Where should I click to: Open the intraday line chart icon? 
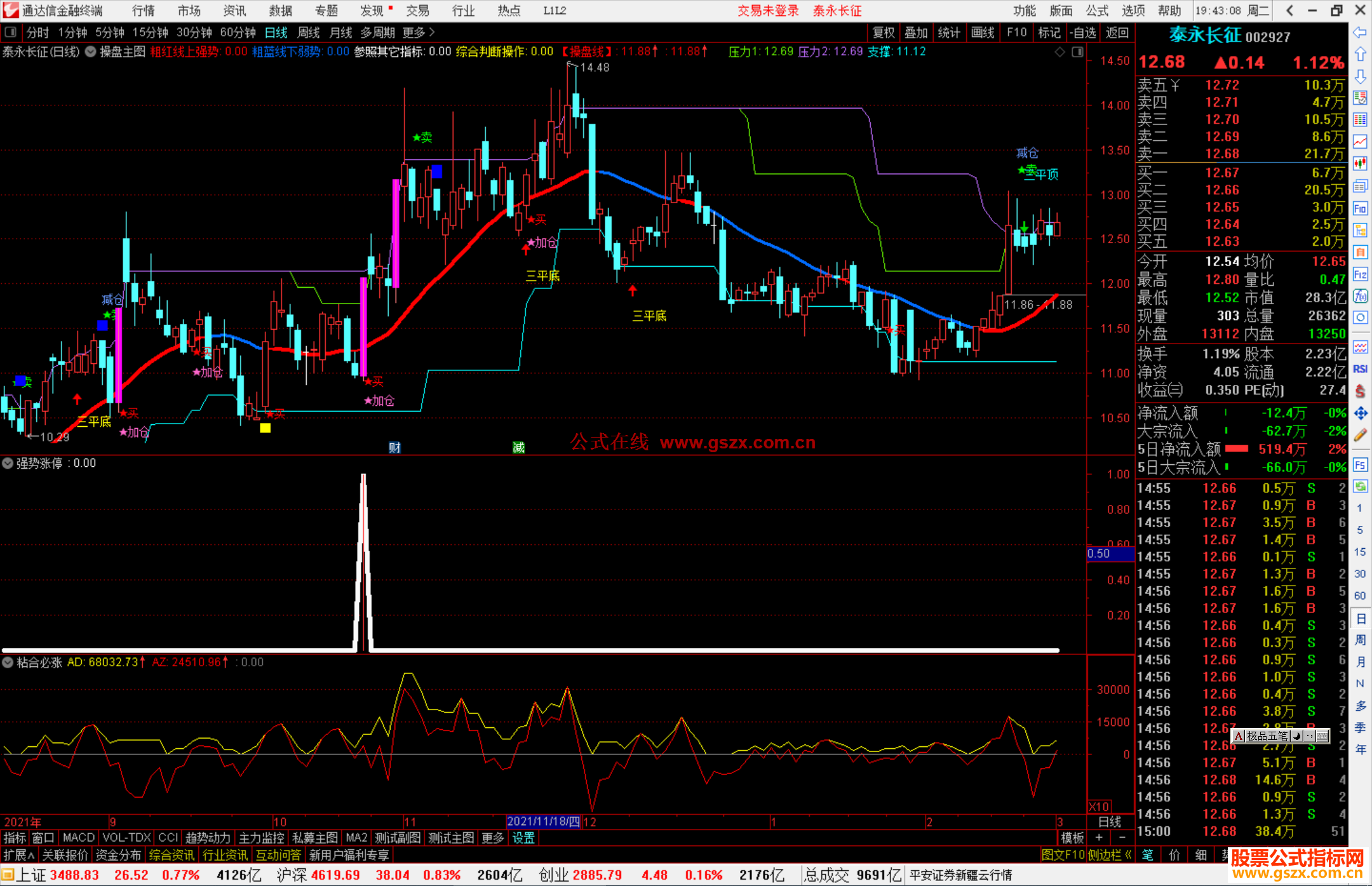tap(1360, 141)
